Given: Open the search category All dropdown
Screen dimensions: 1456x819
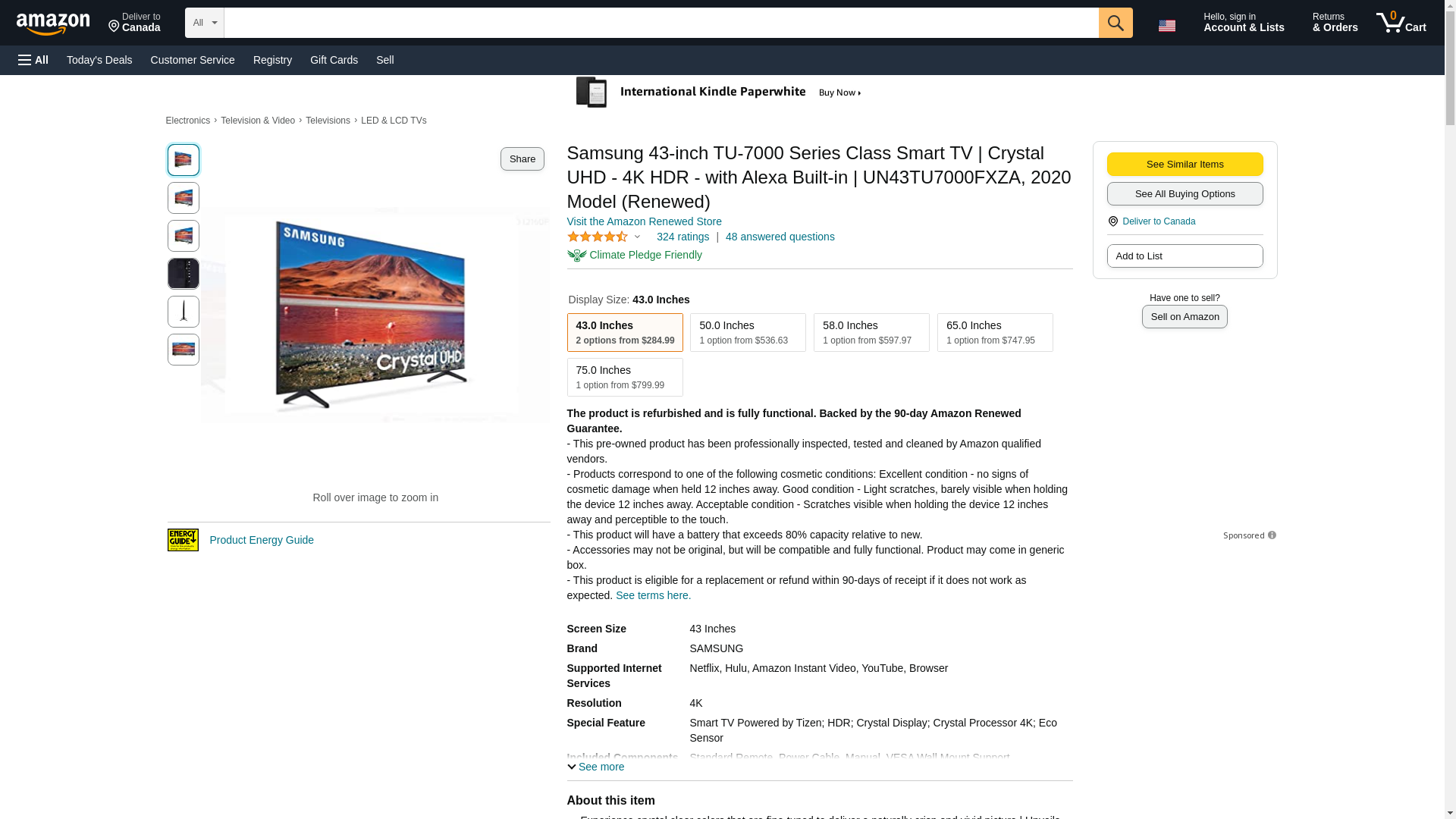Looking at the screenshot, I should click(x=204, y=23).
